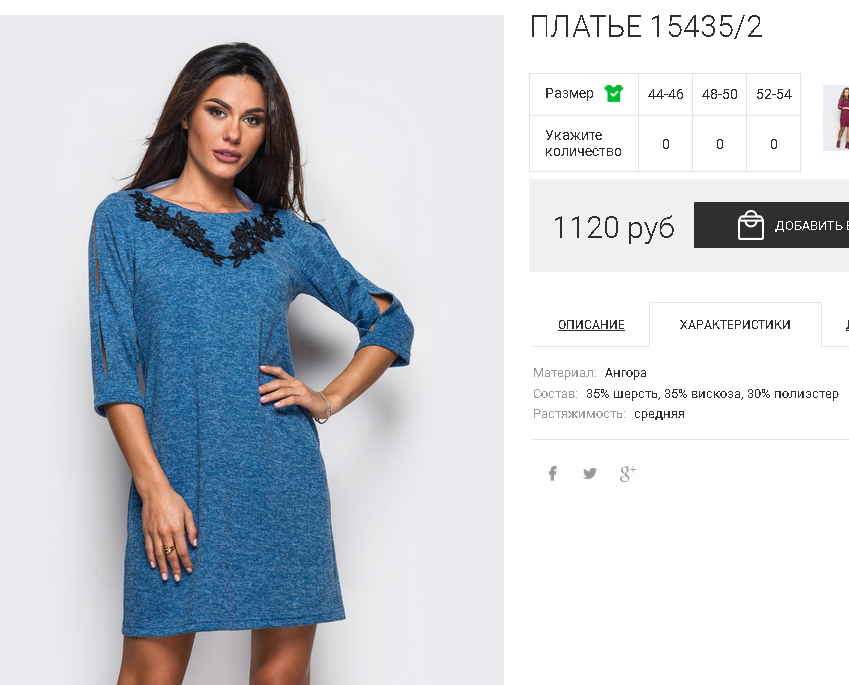The width and height of the screenshot is (849, 685).
Task: Click the main blue dress photo
Action: pyautogui.click(x=252, y=350)
